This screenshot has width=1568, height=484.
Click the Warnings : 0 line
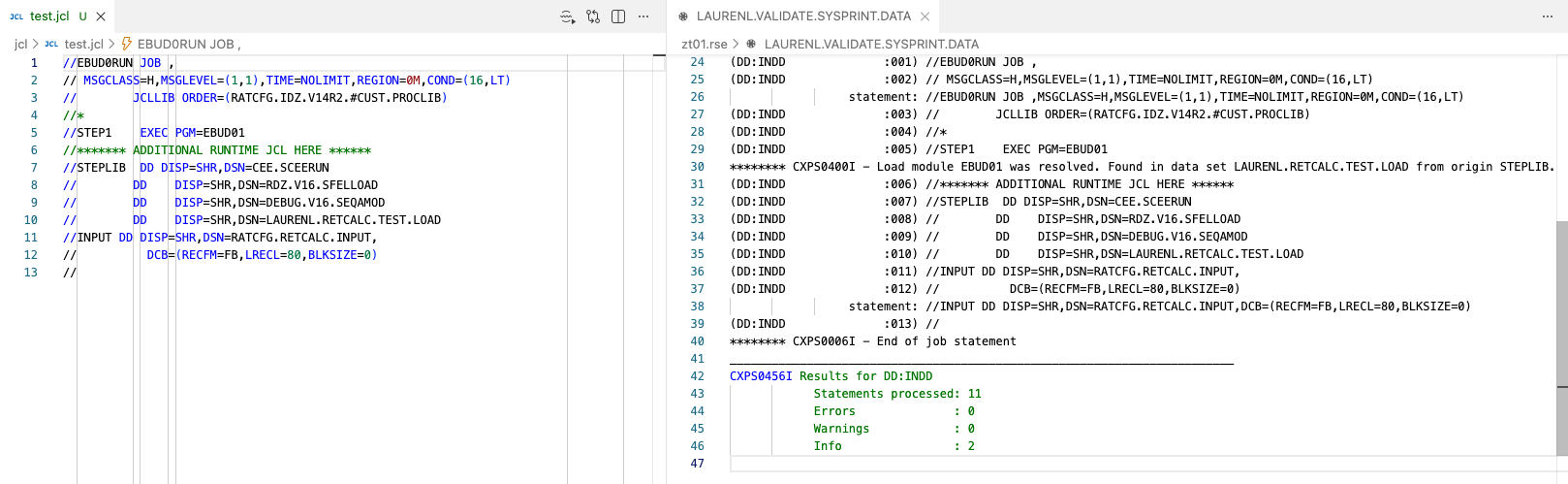[894, 429]
